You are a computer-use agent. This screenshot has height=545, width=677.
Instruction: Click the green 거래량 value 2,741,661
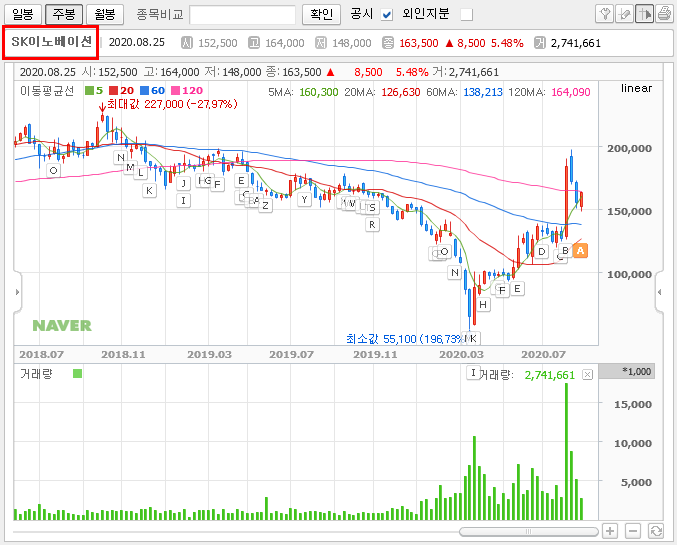click(550, 375)
